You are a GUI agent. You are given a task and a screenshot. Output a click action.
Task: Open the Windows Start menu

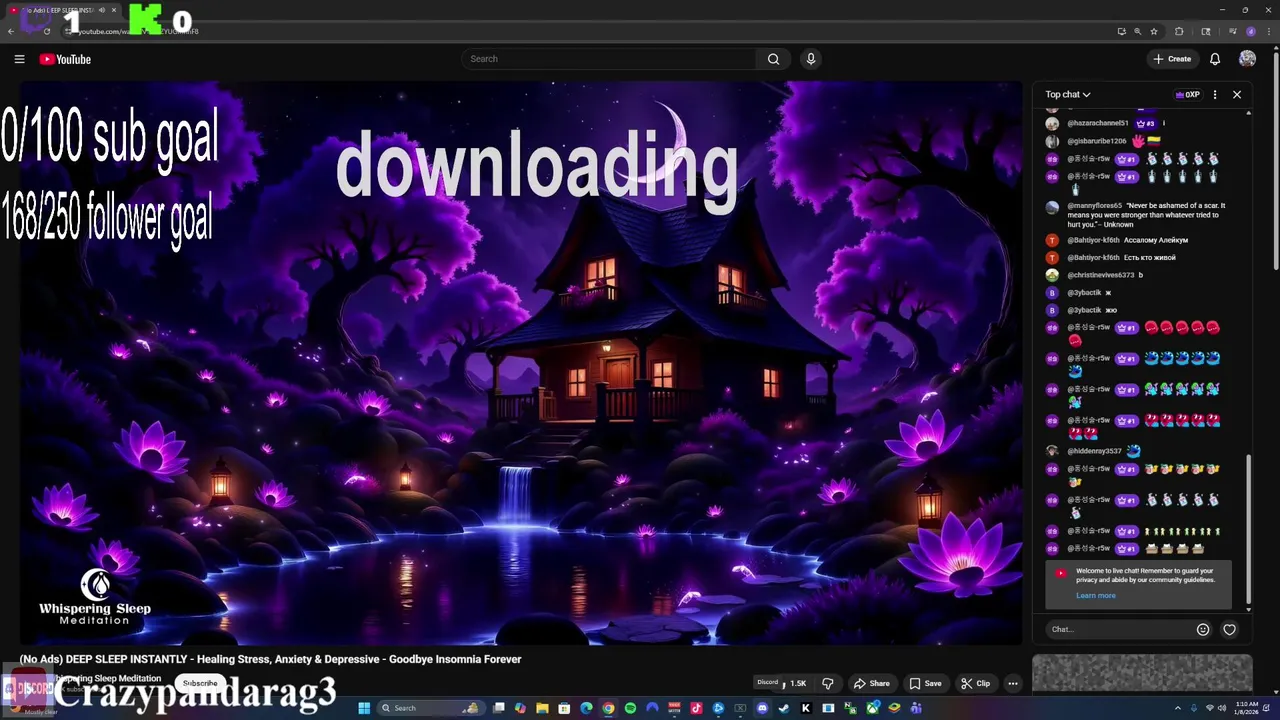click(x=364, y=708)
